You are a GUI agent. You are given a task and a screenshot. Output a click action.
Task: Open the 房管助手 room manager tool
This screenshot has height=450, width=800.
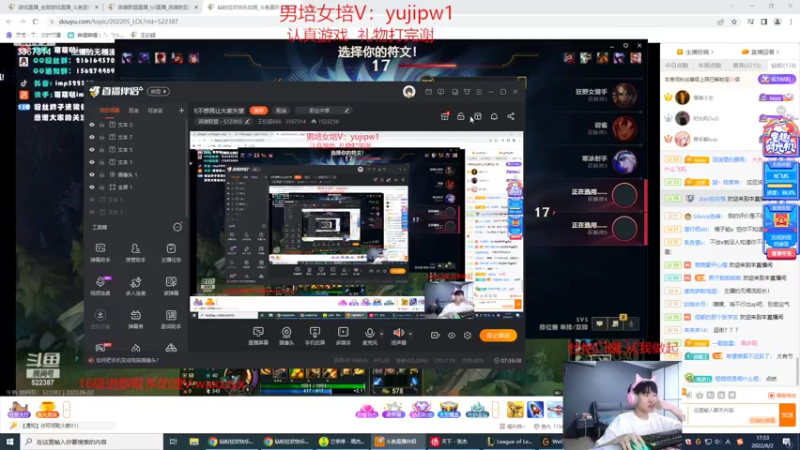coord(135,252)
